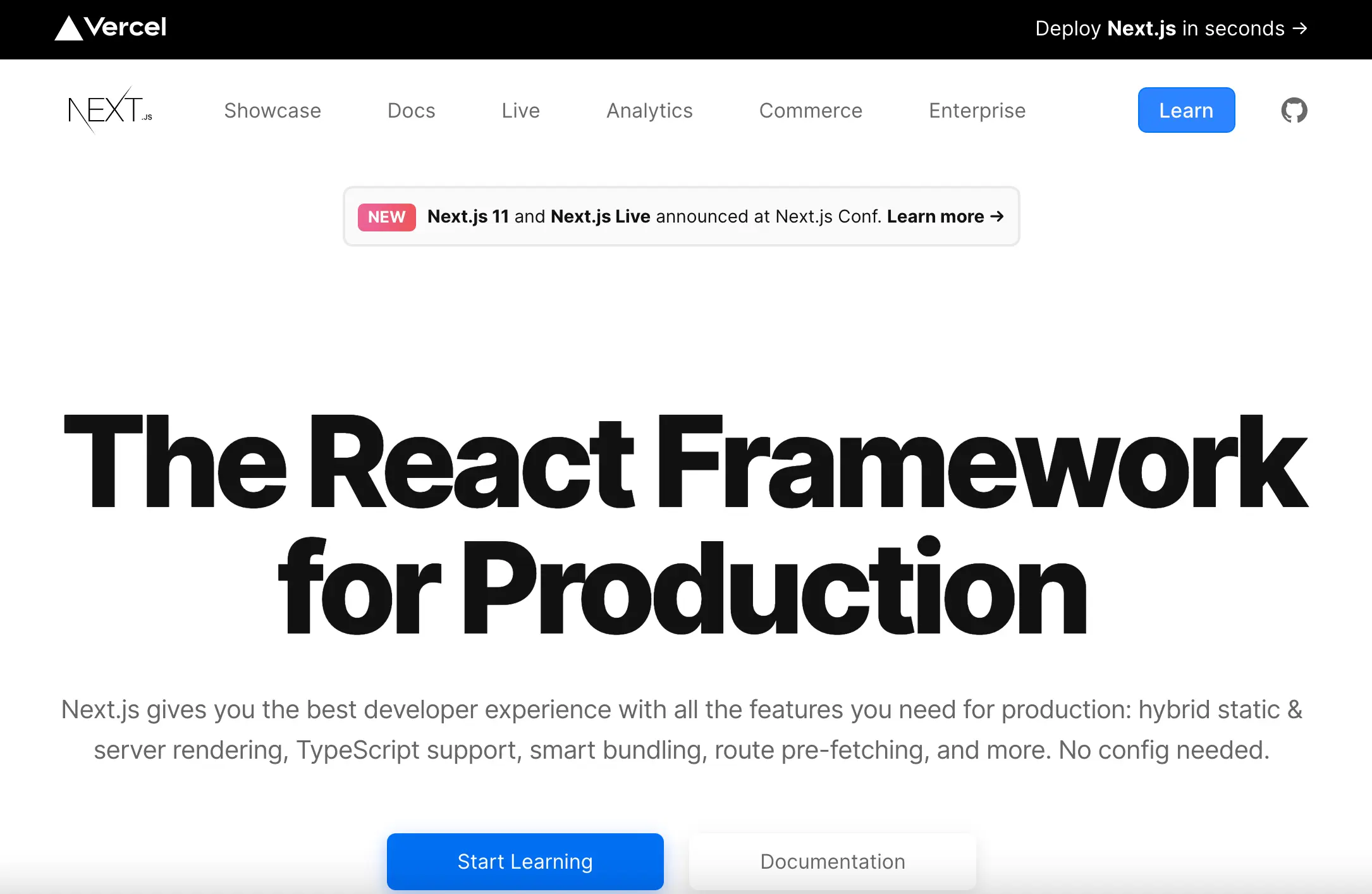
Task: Click the arrow after Deploy Next.js in seconds
Action: [1300, 28]
